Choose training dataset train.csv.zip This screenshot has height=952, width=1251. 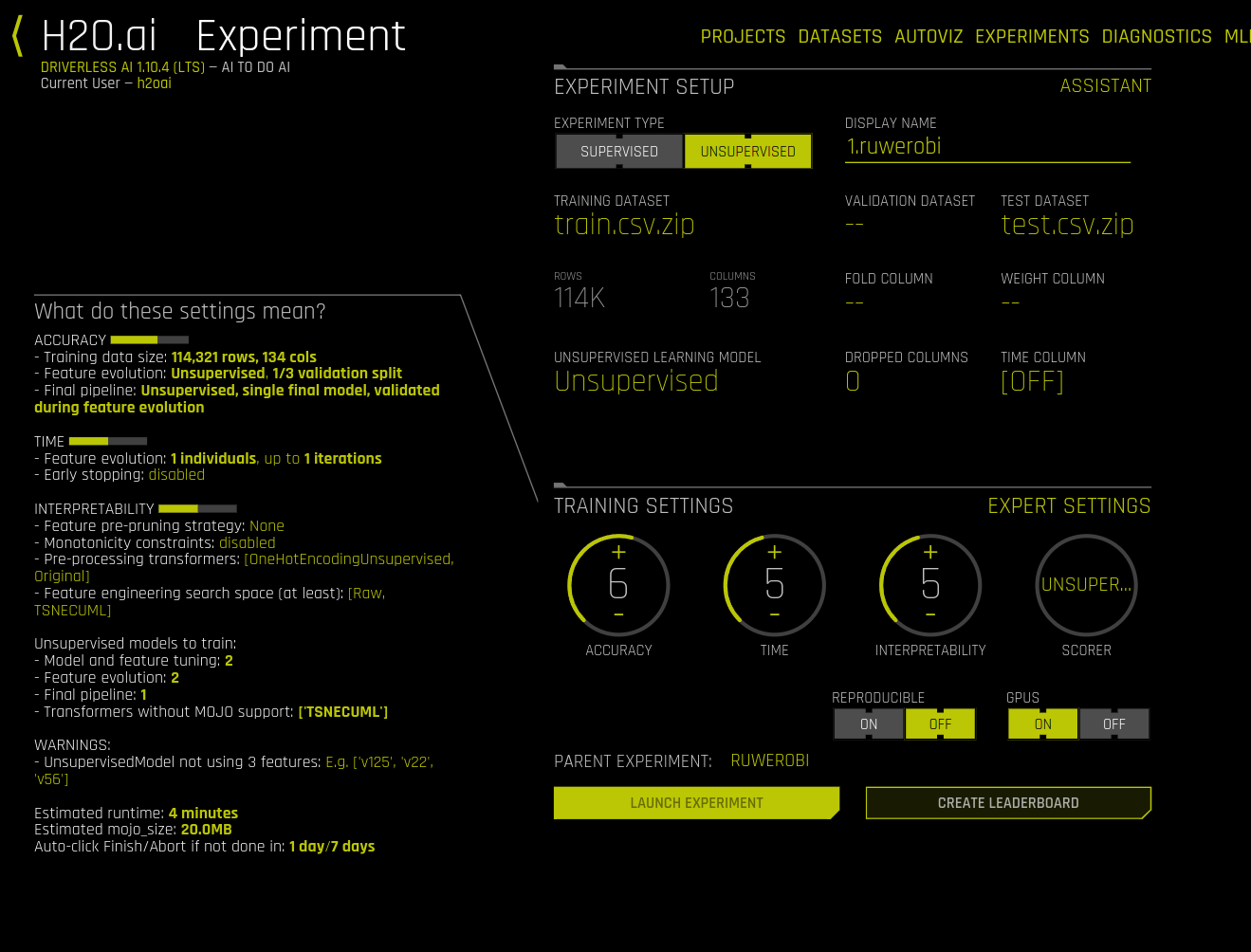[624, 225]
